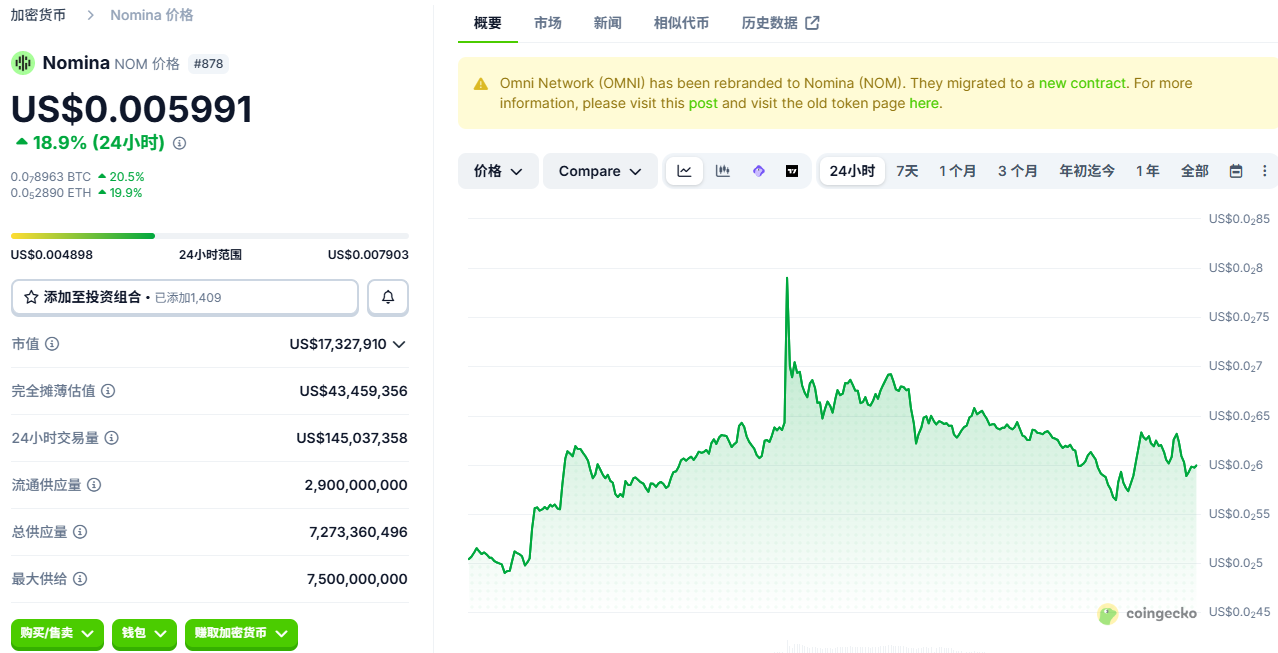Click the purple diamond chart icon
Image resolution: width=1278 pixels, height=653 pixels.
click(x=758, y=171)
